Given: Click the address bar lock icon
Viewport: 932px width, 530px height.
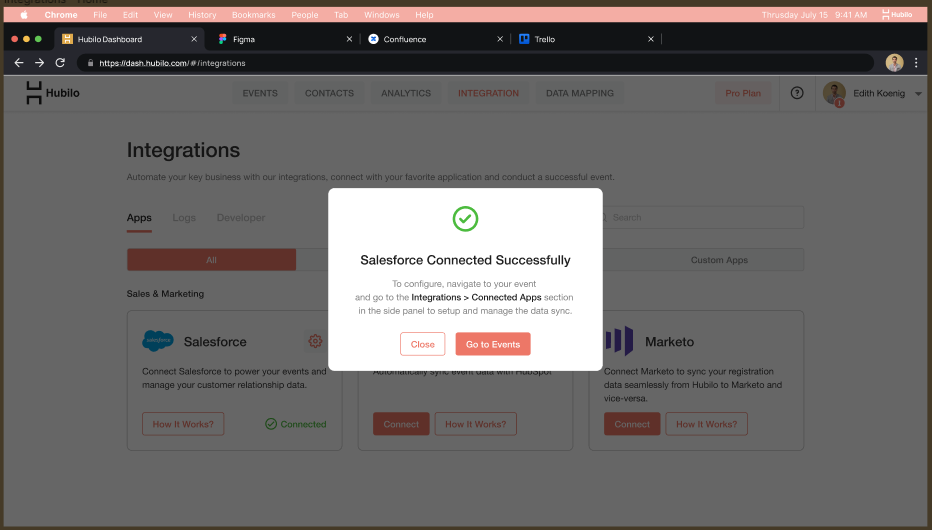Looking at the screenshot, I should pos(90,63).
